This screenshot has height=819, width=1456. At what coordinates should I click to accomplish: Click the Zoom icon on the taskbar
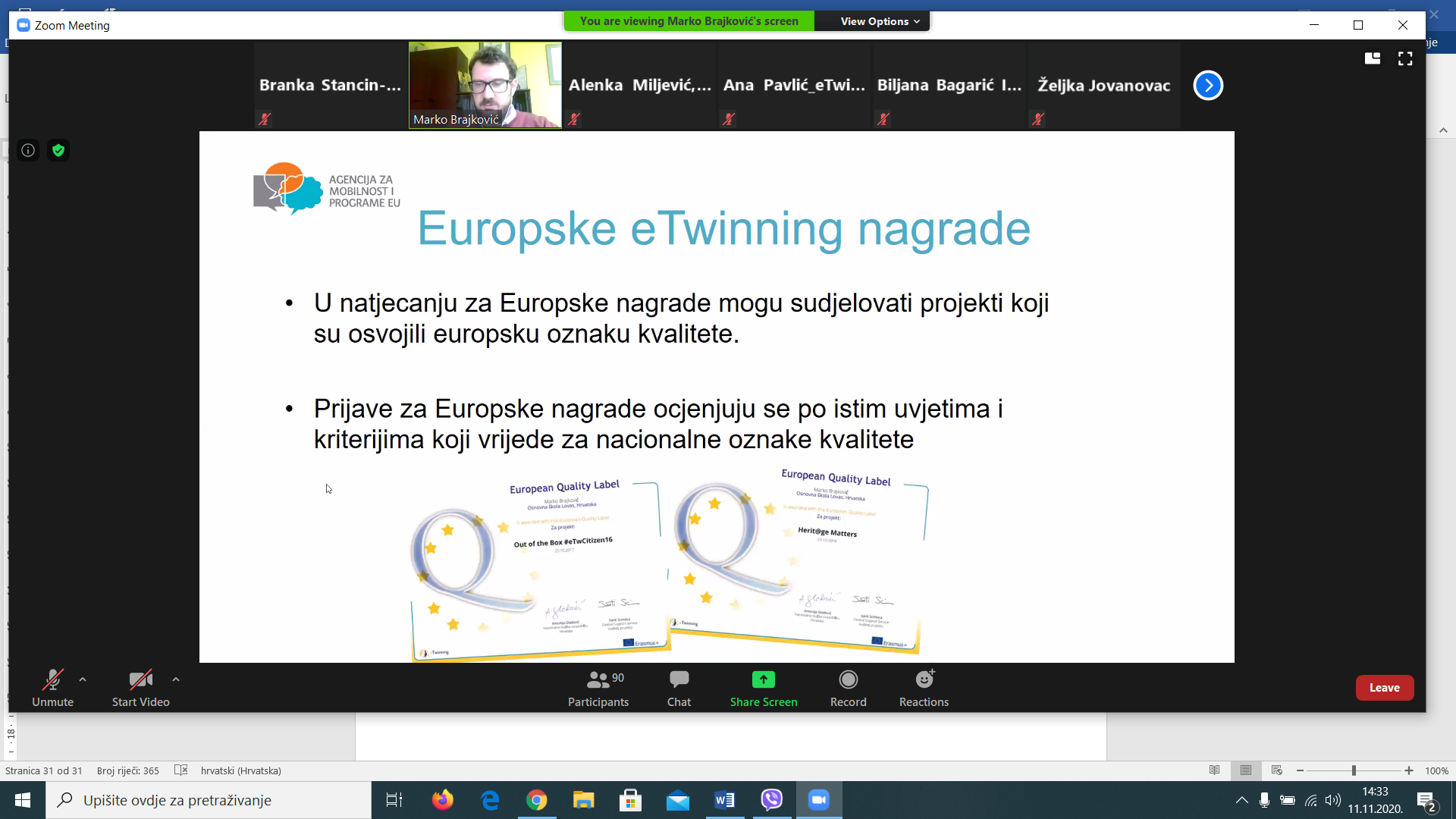coord(819,800)
